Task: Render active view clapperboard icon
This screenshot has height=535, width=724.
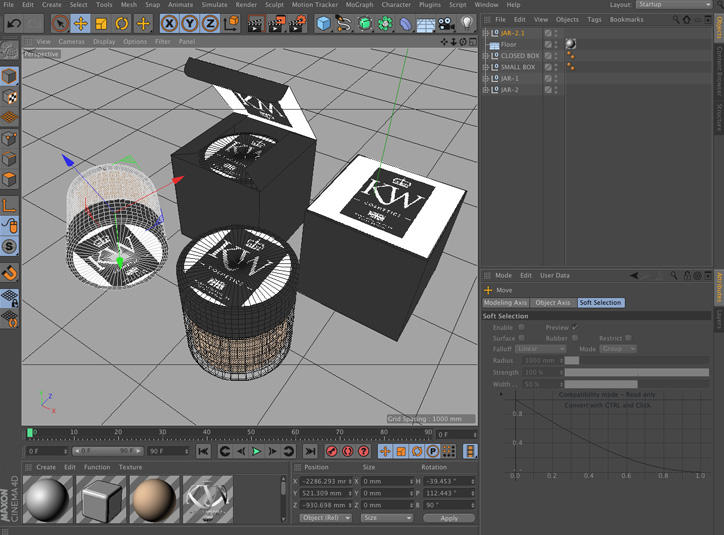Action: pyautogui.click(x=255, y=23)
